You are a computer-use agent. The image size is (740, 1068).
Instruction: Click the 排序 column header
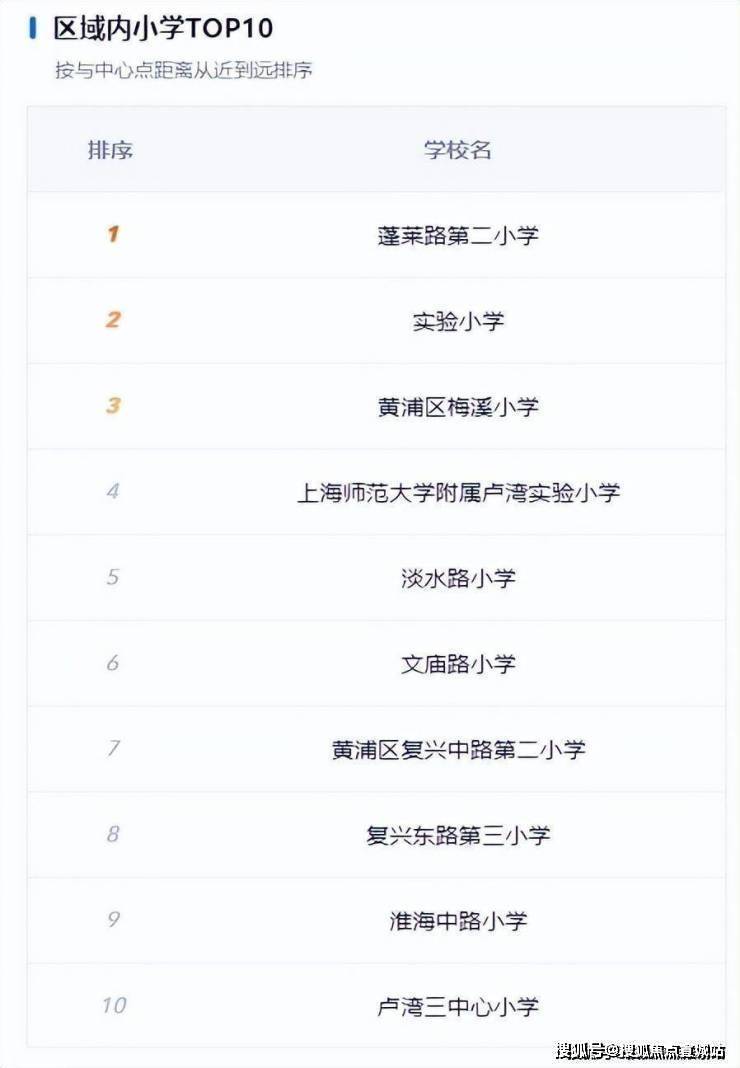111,150
